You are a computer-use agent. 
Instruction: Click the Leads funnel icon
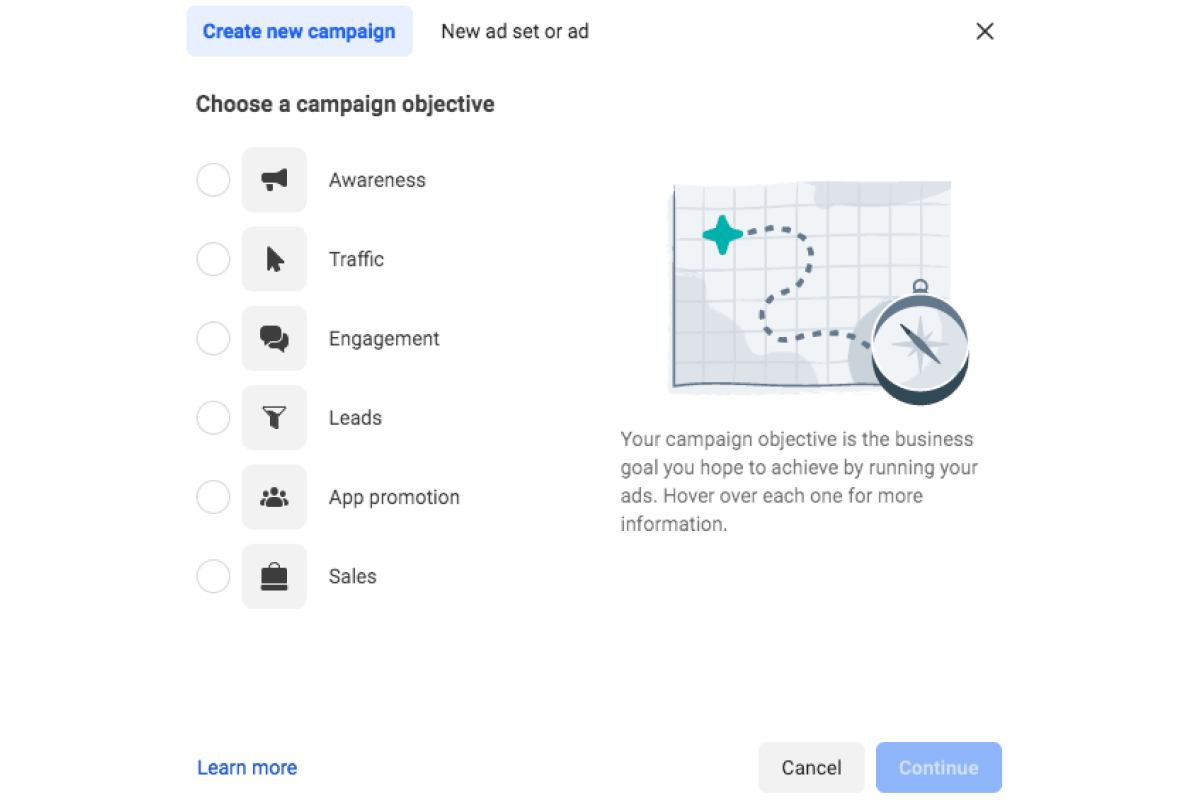pos(274,418)
